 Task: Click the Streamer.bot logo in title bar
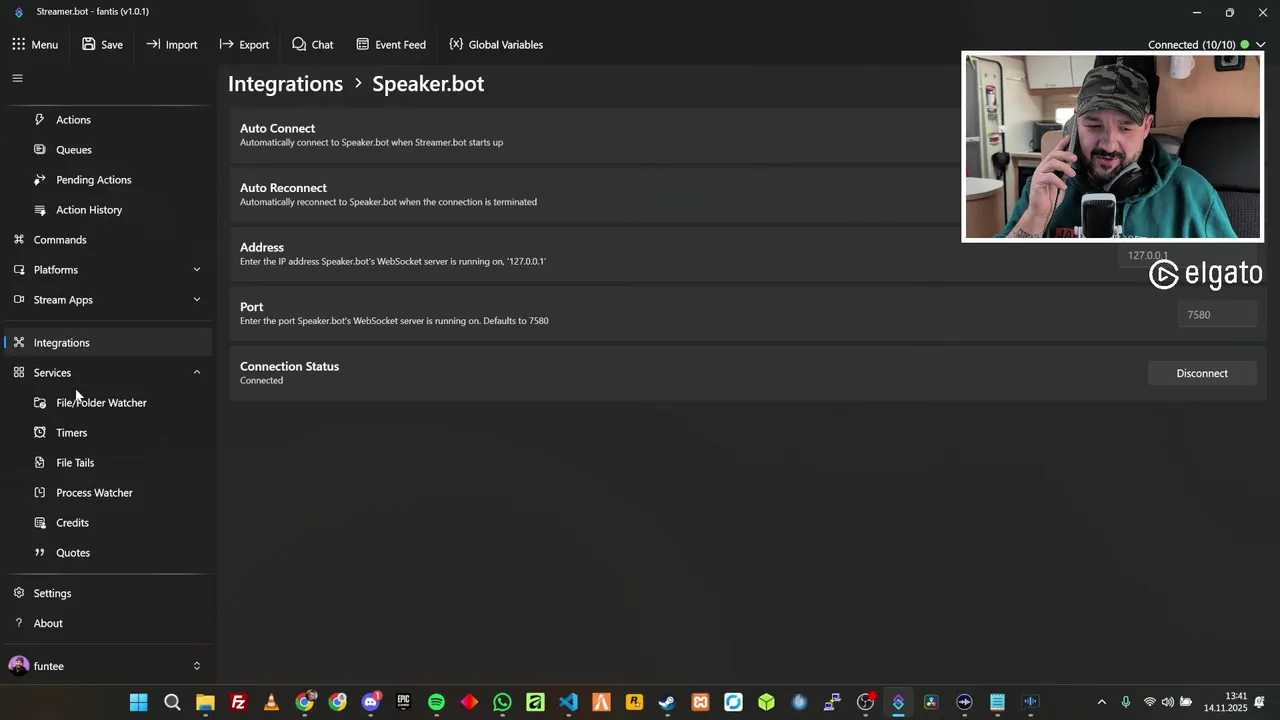(18, 12)
